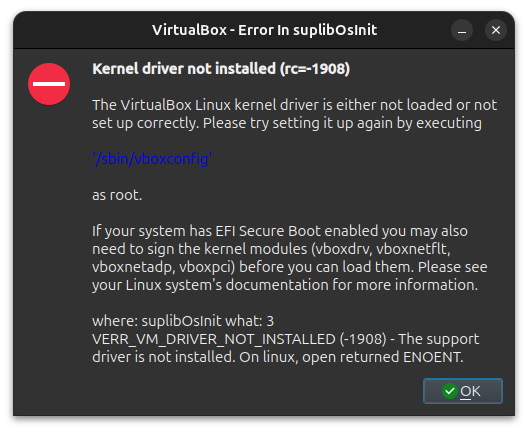Click the dialog title 'VirtualBox - Error In suplibOsInit'
The height and width of the screenshot is (432, 528).
[264, 30]
